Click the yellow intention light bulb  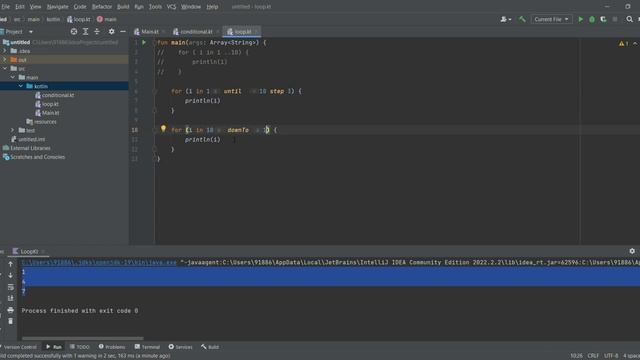tap(163, 129)
